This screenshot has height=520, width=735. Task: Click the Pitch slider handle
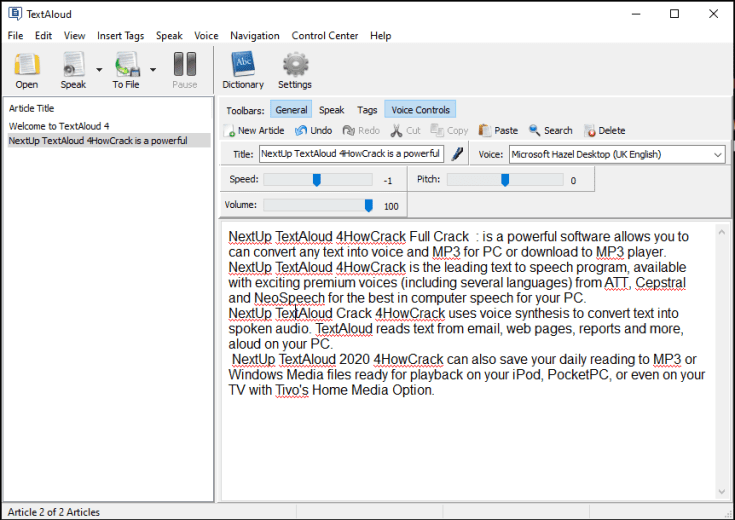click(505, 180)
